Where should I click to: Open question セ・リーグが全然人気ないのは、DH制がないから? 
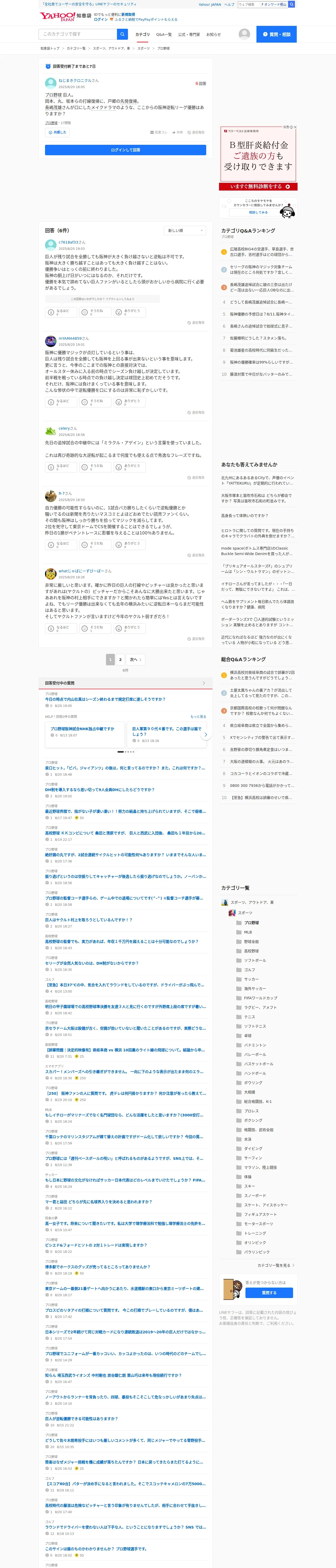[92, 963]
